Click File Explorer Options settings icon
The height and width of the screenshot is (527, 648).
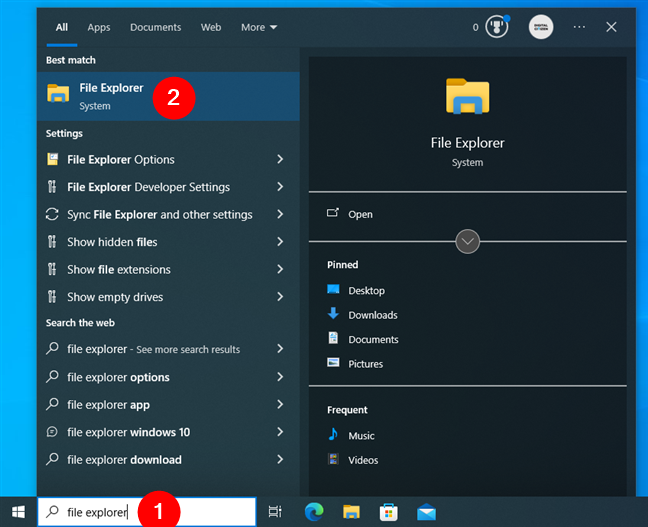[x=52, y=159]
